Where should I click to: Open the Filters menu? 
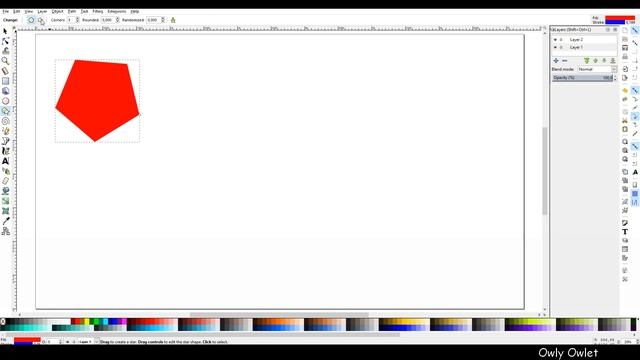(x=98, y=11)
